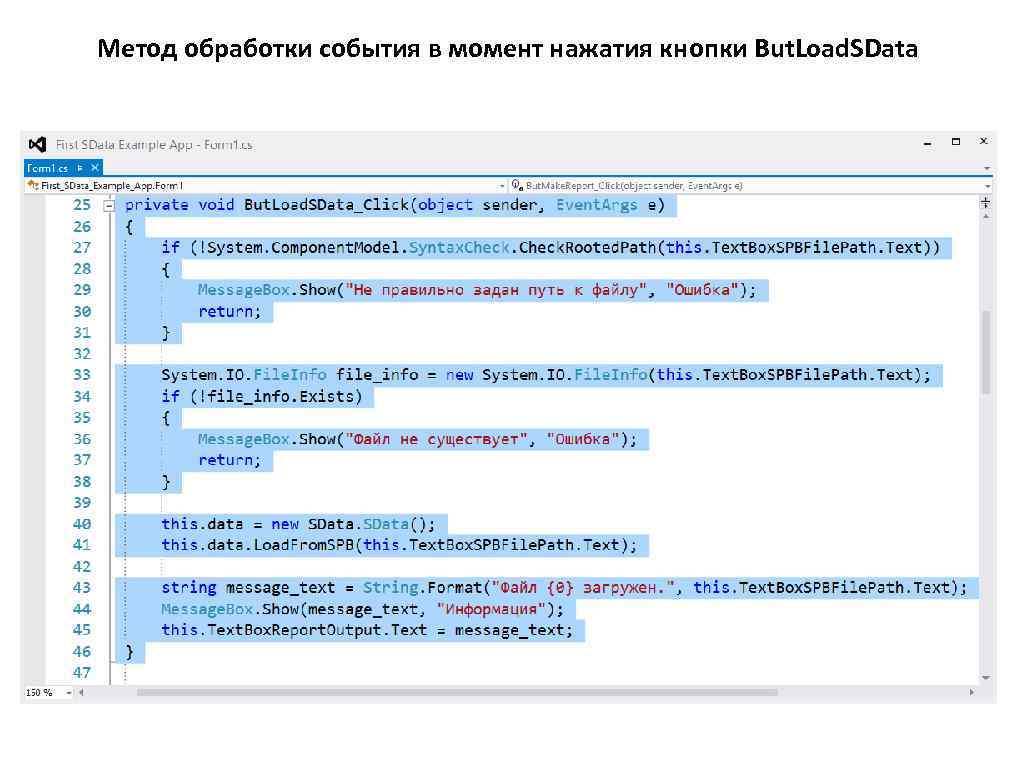This screenshot has height=768, width=1024.
Task: Click the Visual Studio logo icon
Action: click(x=37, y=143)
